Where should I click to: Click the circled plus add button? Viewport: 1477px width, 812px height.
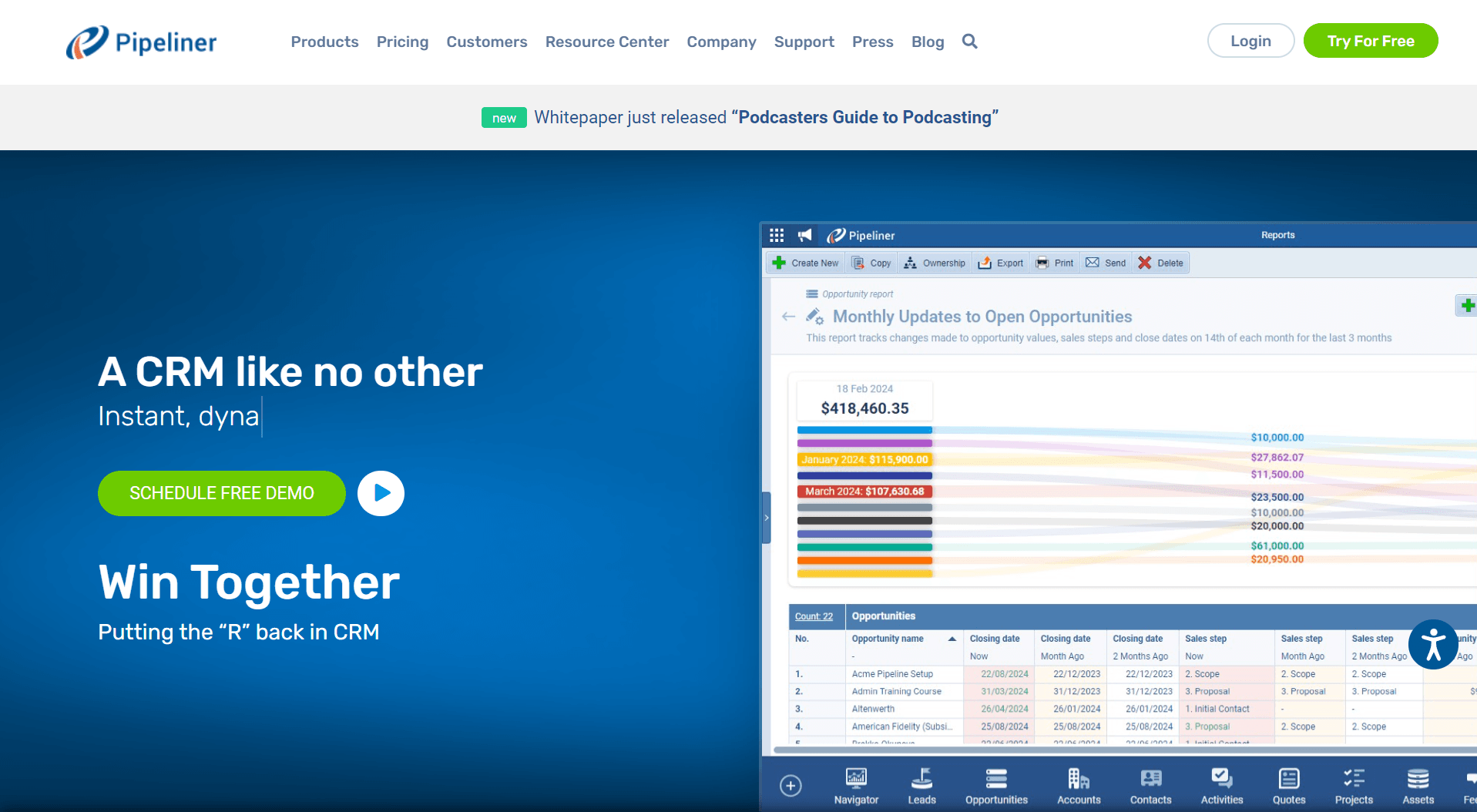[x=791, y=785]
